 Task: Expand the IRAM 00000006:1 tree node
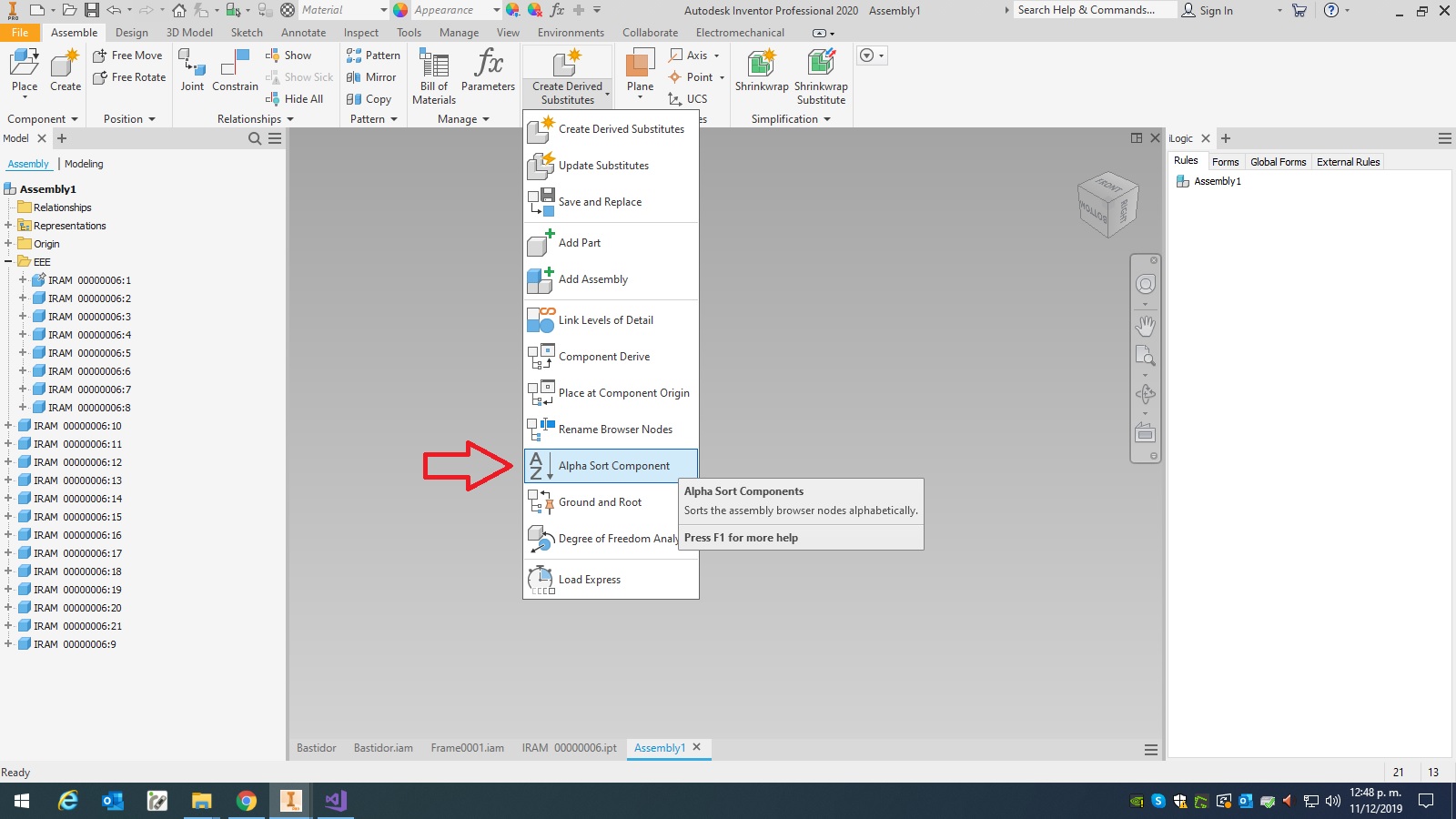click(22, 280)
